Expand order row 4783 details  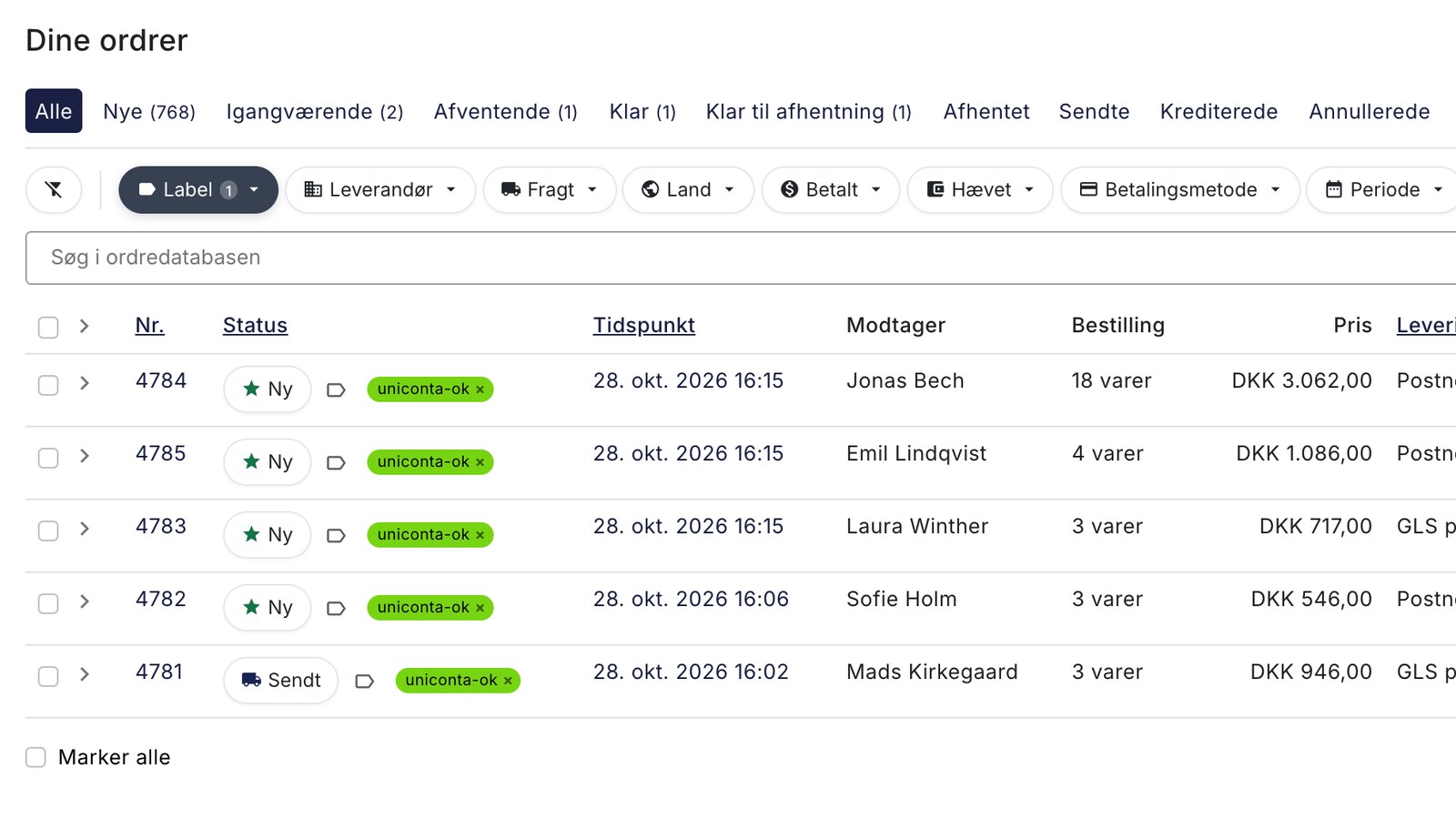(x=84, y=529)
